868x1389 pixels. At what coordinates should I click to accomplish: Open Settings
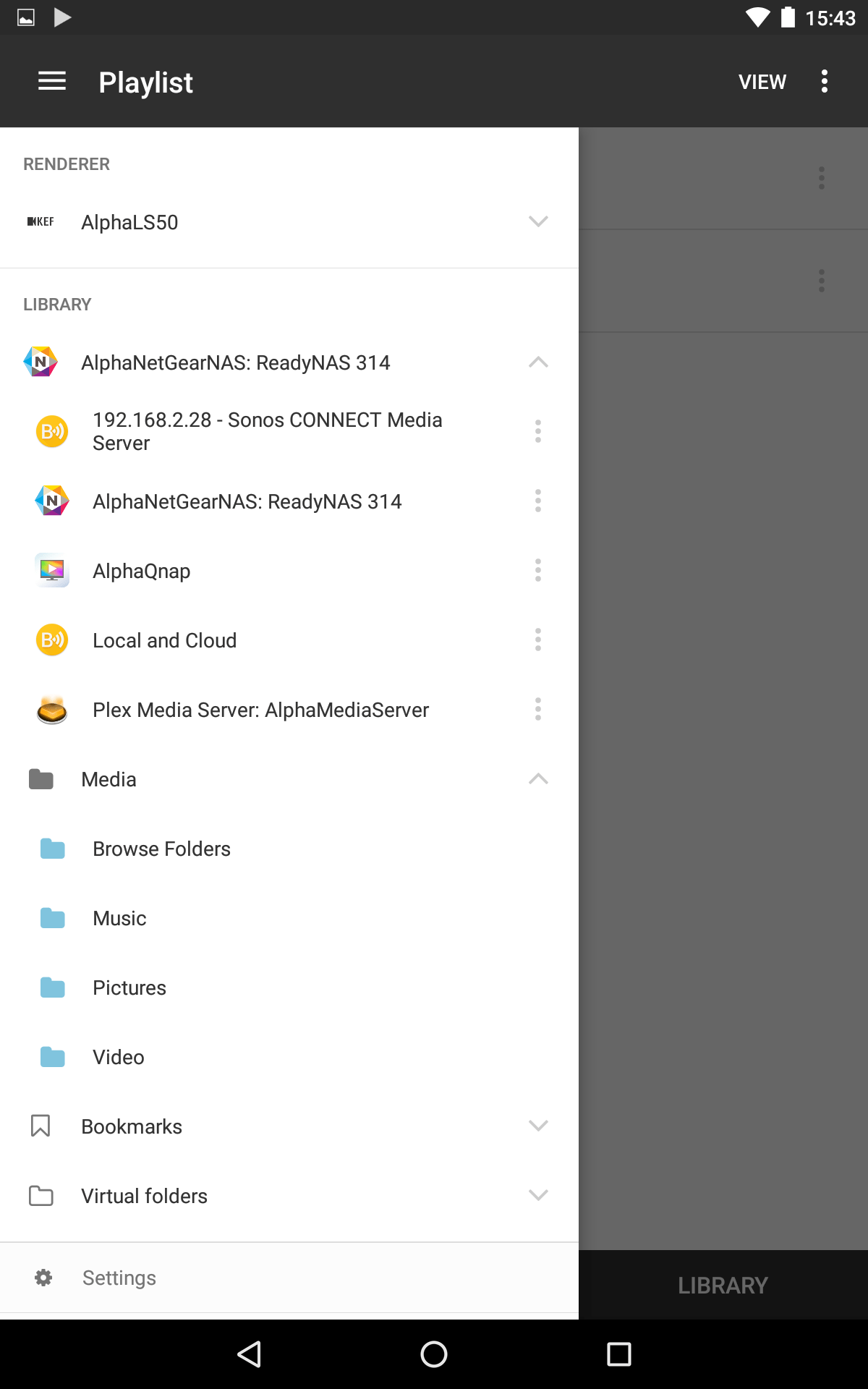point(289,1278)
